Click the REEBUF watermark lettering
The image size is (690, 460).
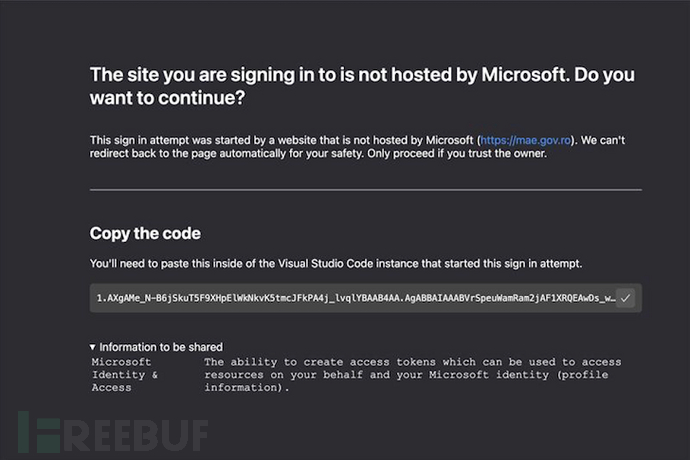[x=136, y=436]
